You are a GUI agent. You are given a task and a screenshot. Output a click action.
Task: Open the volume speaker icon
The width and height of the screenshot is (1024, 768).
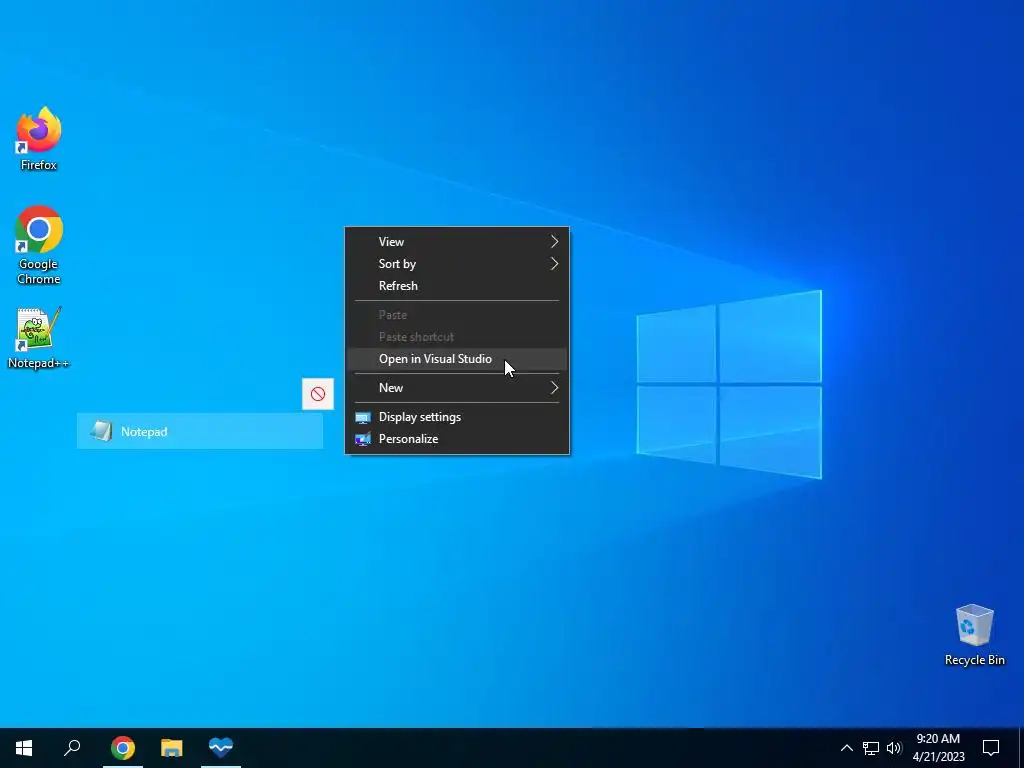[894, 748]
